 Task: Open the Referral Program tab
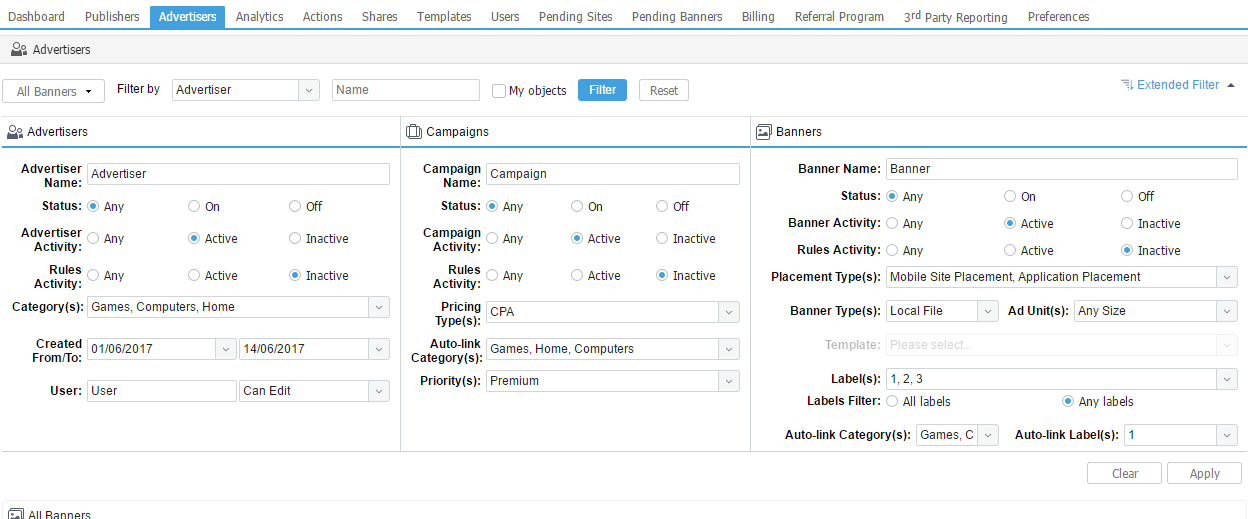[x=839, y=17]
